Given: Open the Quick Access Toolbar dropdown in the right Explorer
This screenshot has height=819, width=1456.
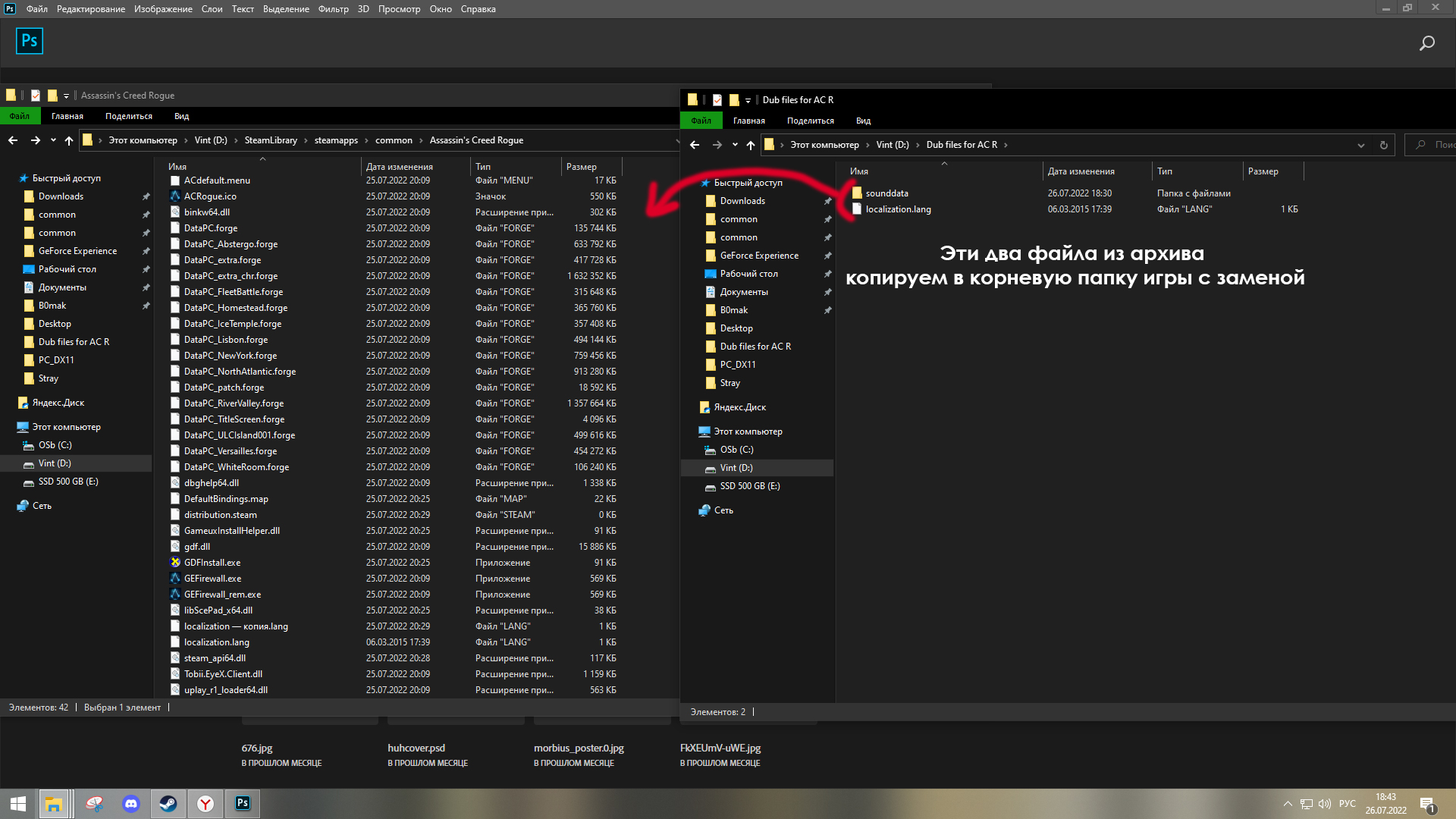Looking at the screenshot, I should point(748,100).
